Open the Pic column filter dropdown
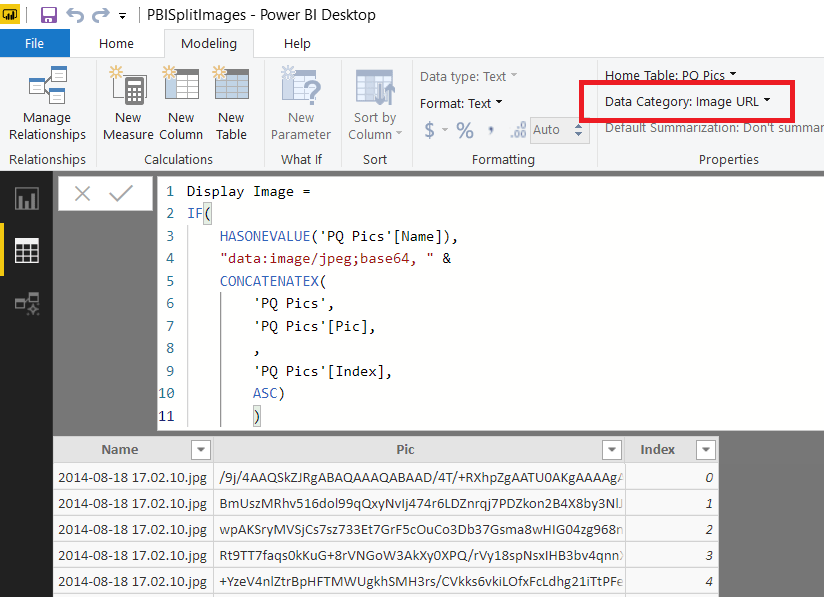Screen dimensions: 824x597 coord(612,450)
